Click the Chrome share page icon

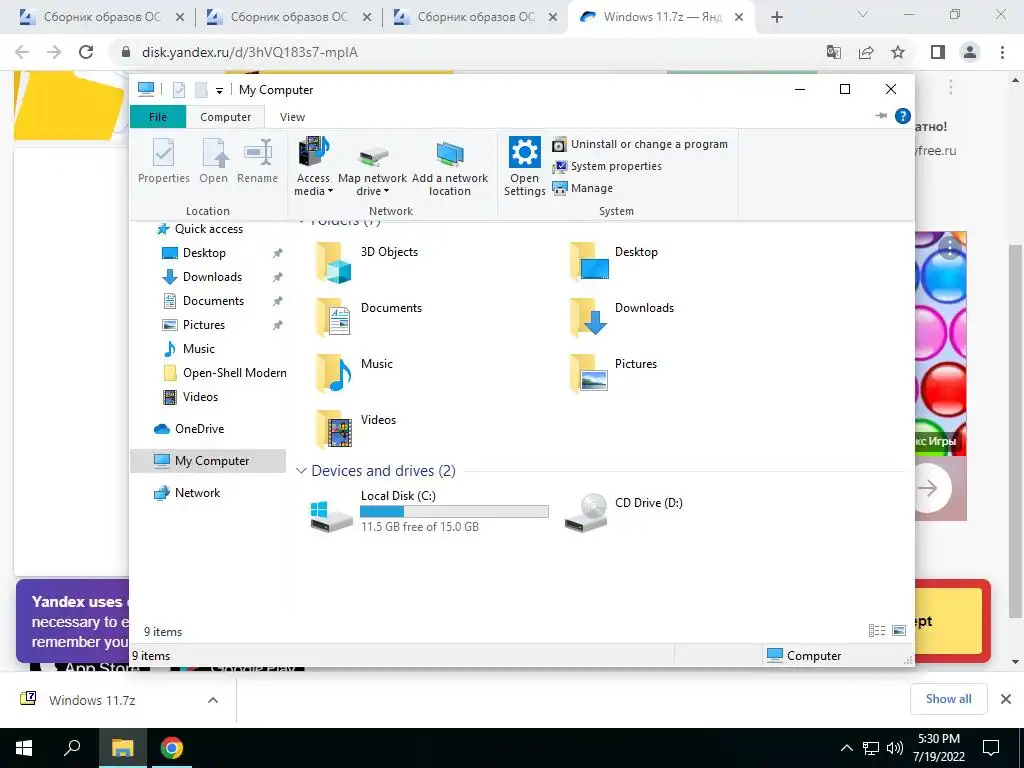point(866,52)
